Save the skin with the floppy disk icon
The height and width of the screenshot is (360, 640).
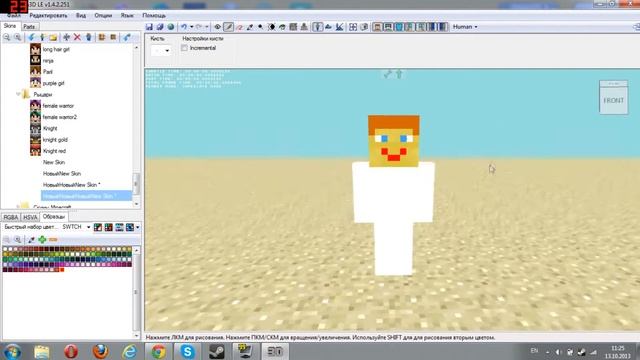click(149, 27)
